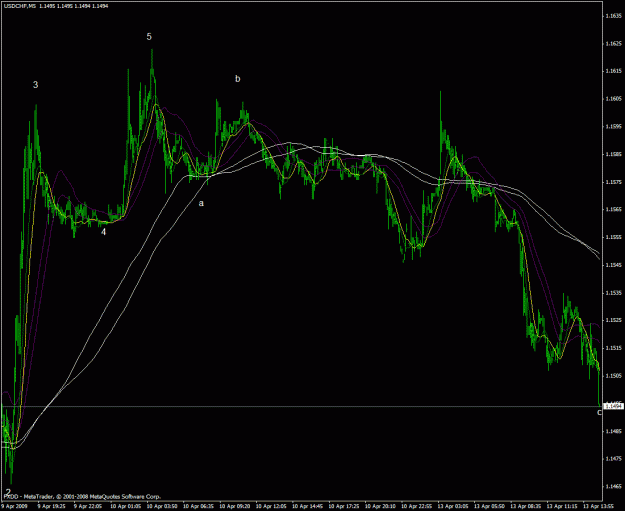Click the "9 Apr 22:05" time axis label
Screen dimensions: 625x511
[x=88, y=506]
